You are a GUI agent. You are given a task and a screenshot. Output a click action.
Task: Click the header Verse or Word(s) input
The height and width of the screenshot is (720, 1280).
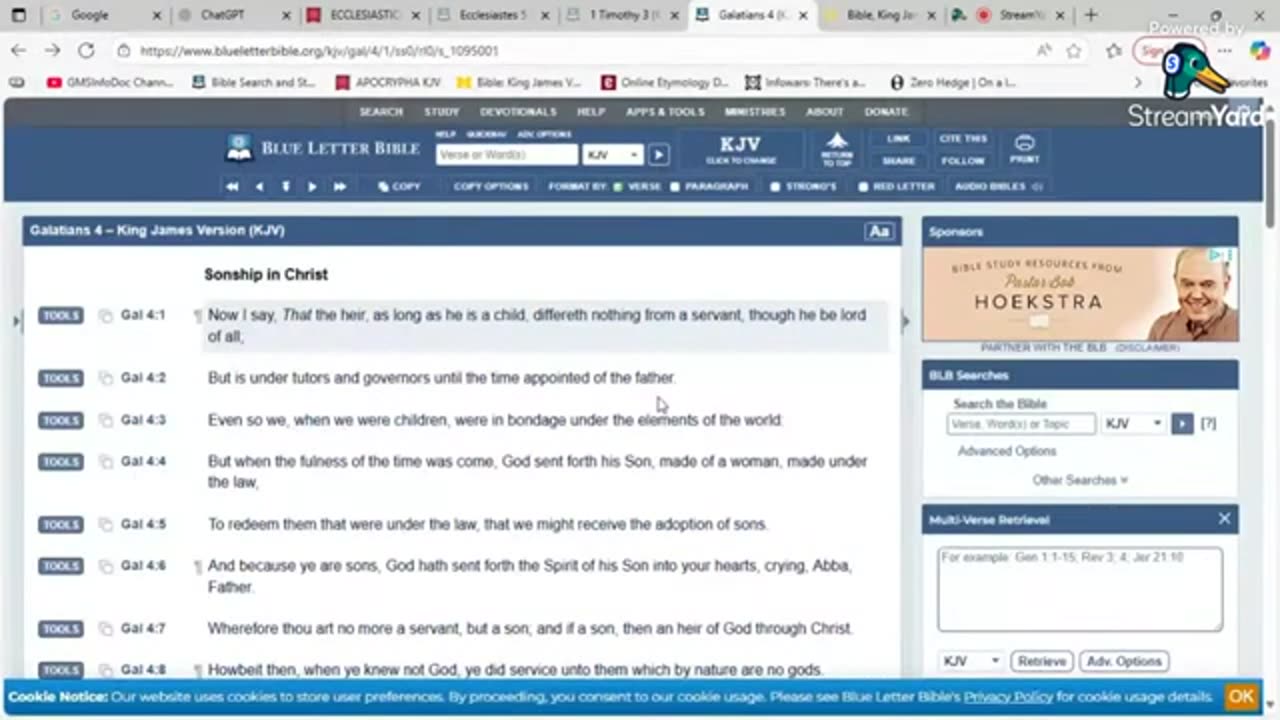(506, 155)
